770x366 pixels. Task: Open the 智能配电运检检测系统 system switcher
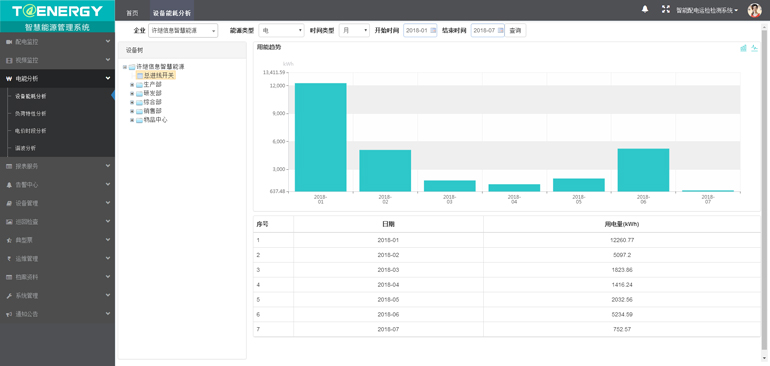click(x=707, y=10)
